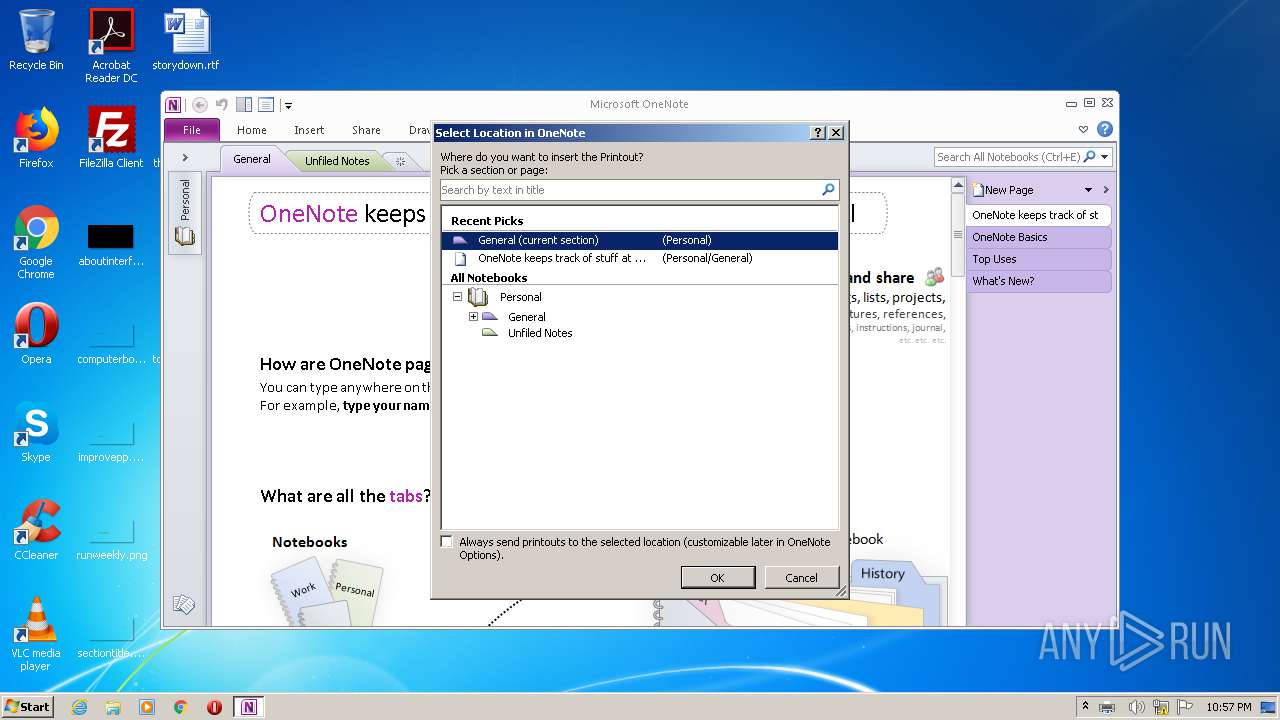Open the Share ribbon tab
Viewport: 1280px width, 720px height.
pos(366,130)
